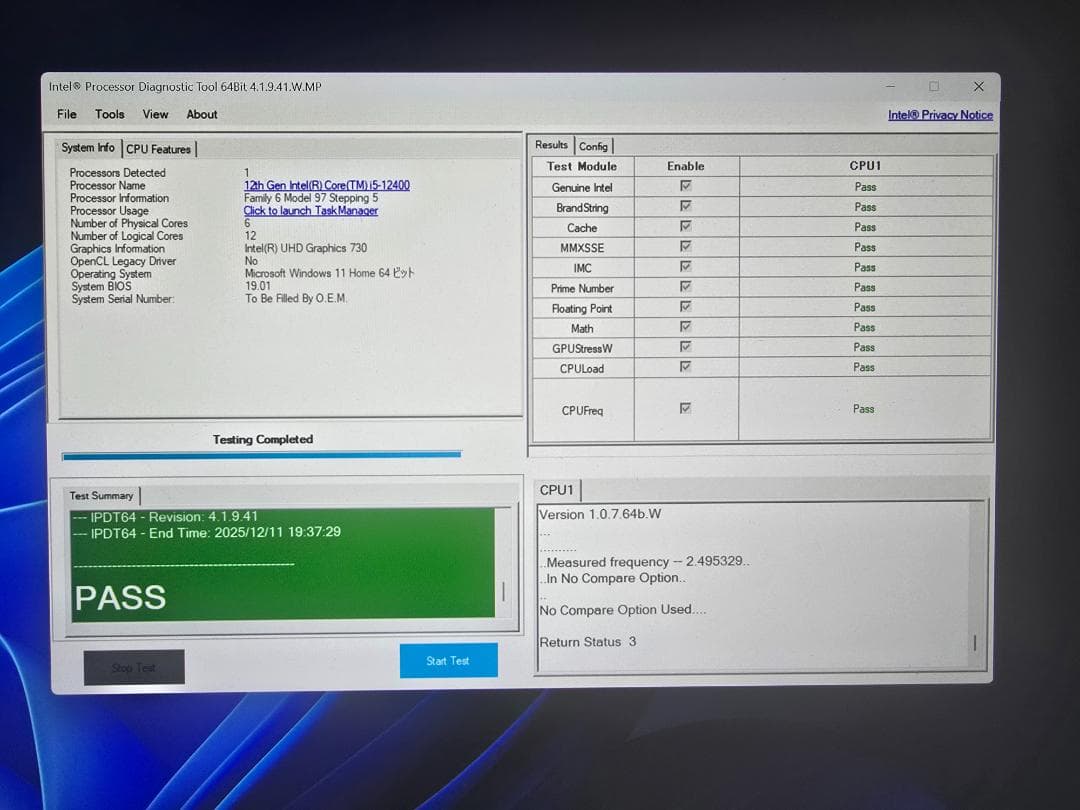Image resolution: width=1080 pixels, height=810 pixels.
Task: Toggle the Floating Point test checkbox
Action: pos(686,308)
